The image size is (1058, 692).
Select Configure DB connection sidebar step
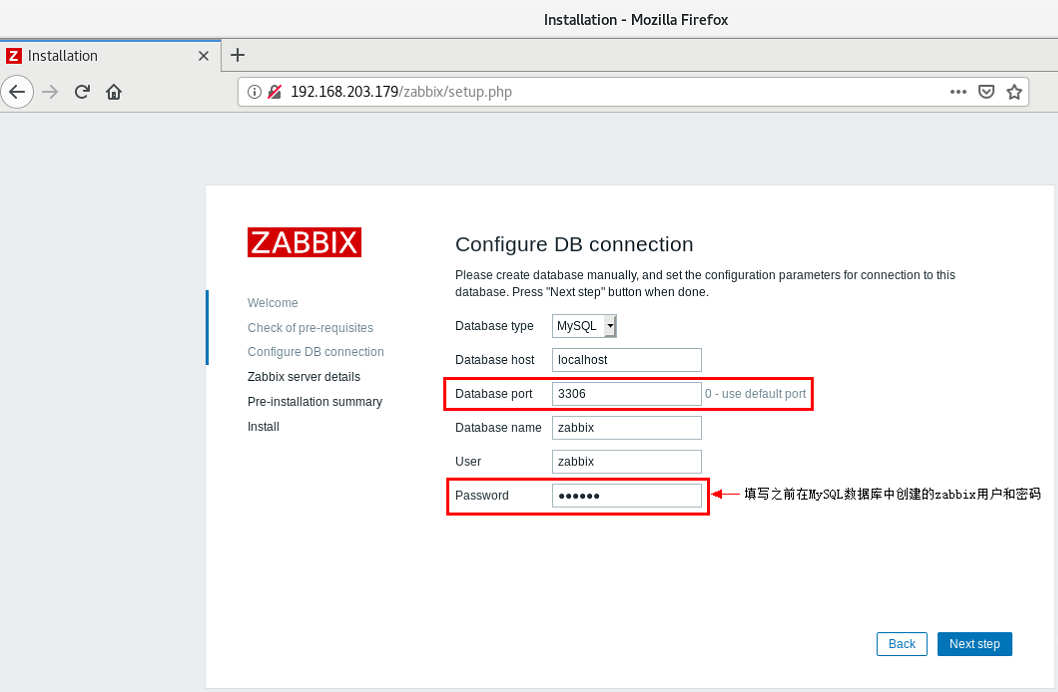pos(316,352)
